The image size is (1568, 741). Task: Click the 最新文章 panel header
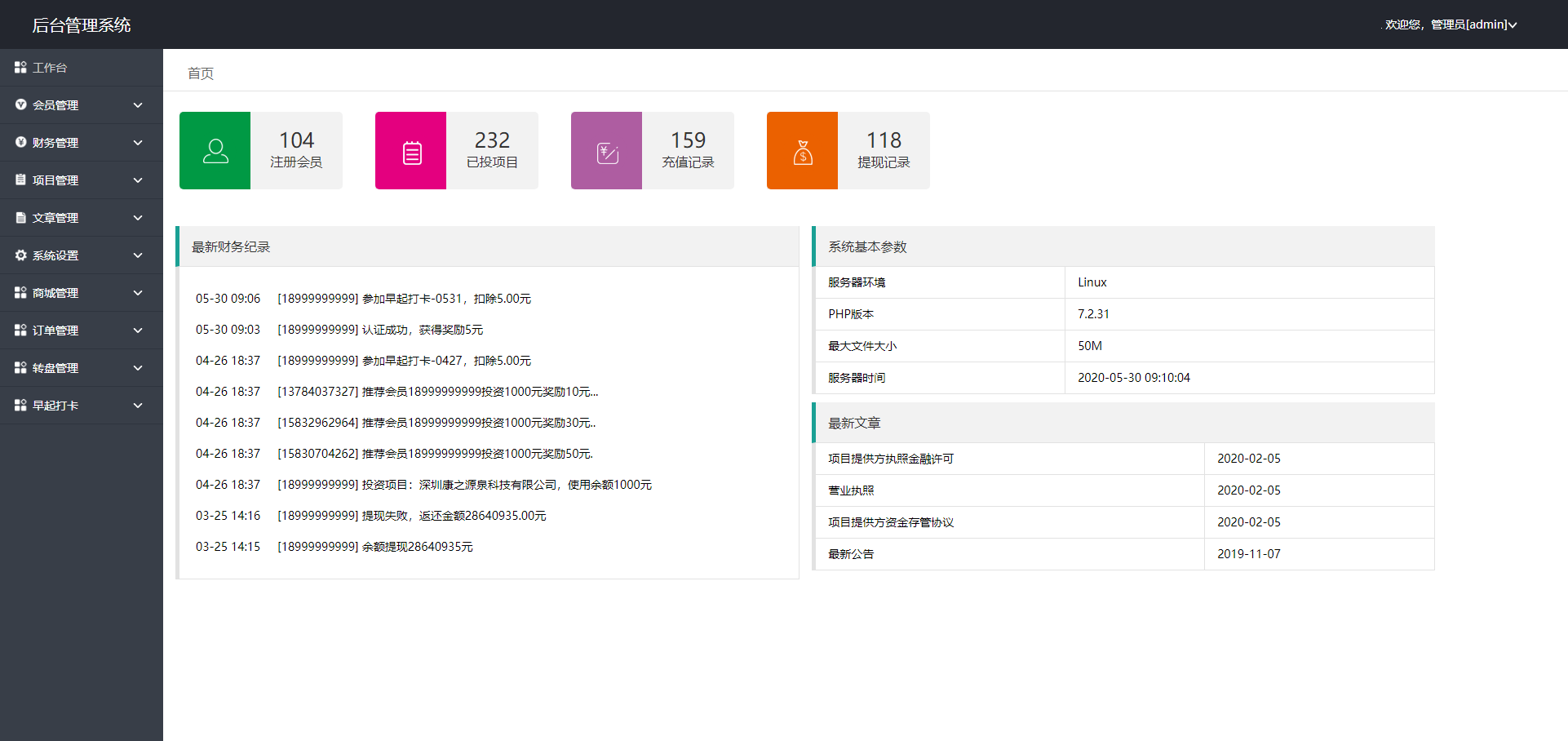pyautogui.click(x=1123, y=423)
